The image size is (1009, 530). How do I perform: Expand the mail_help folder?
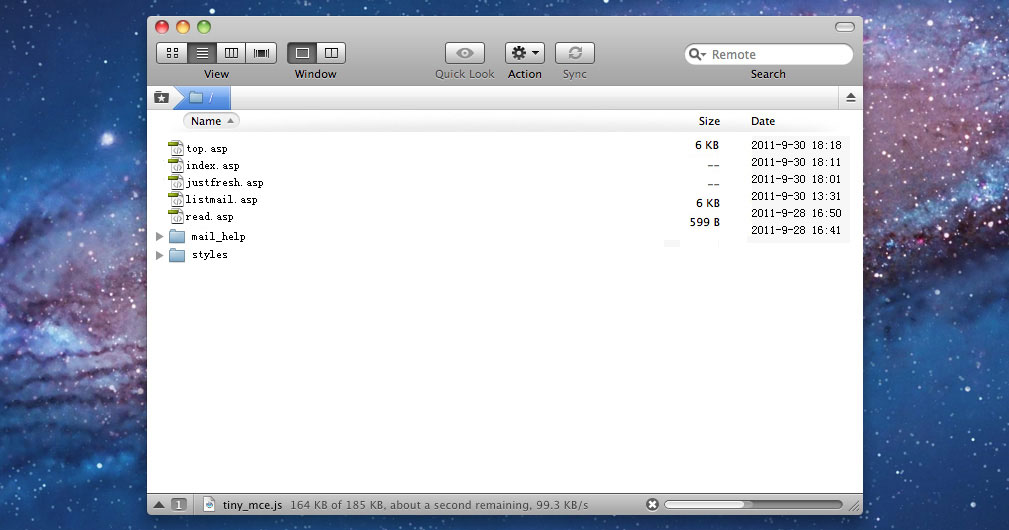tap(159, 237)
